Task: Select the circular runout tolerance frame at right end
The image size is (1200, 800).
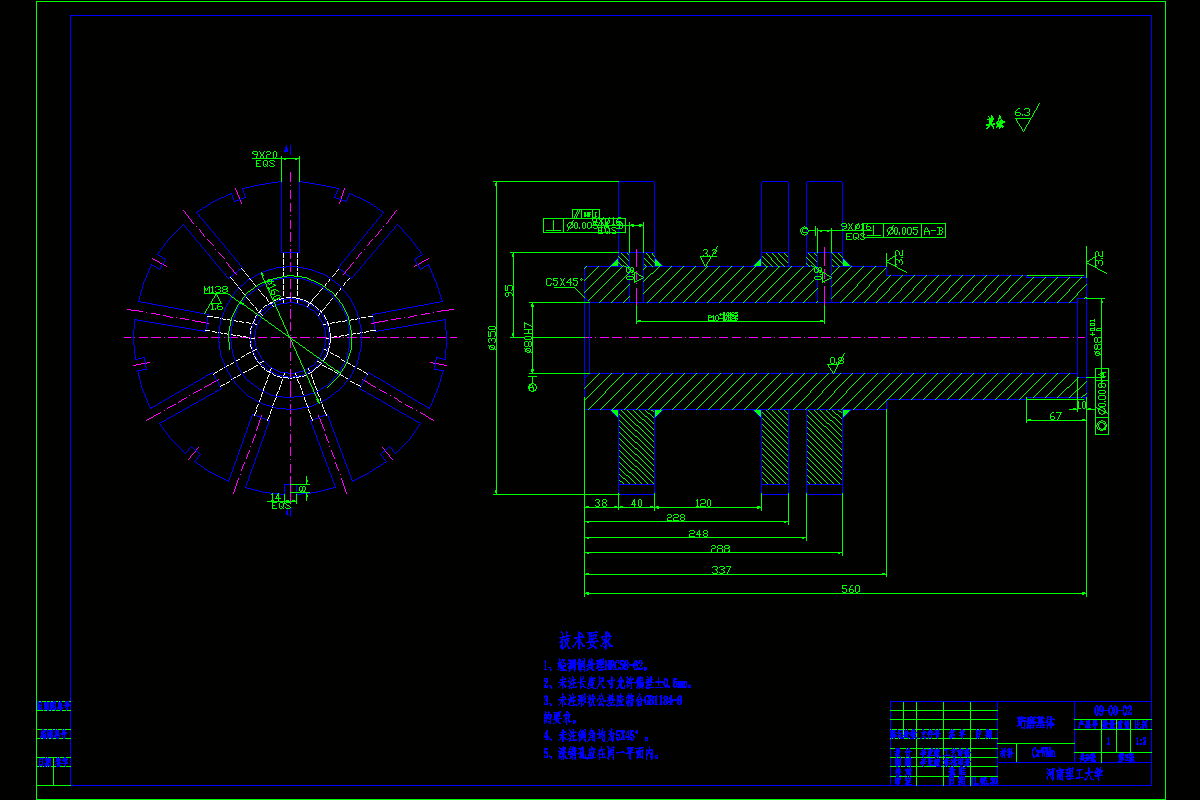Action: tap(1103, 400)
